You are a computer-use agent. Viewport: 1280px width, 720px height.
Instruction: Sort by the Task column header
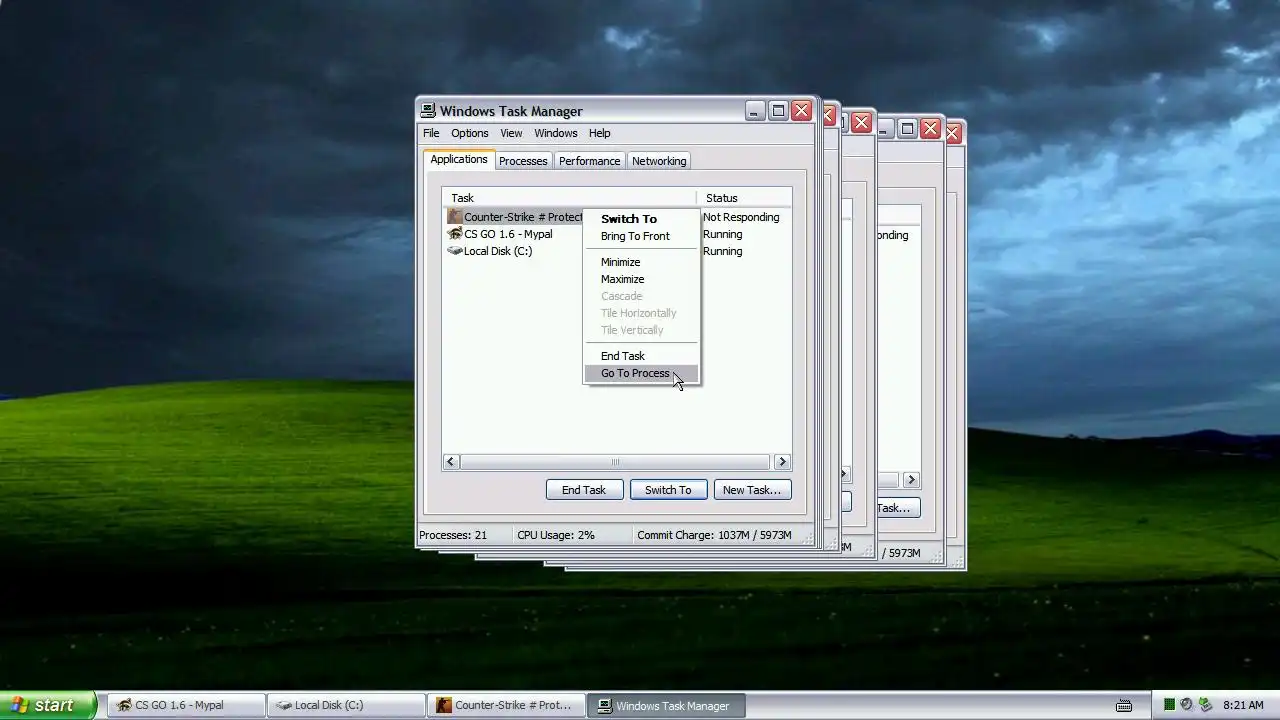click(569, 198)
